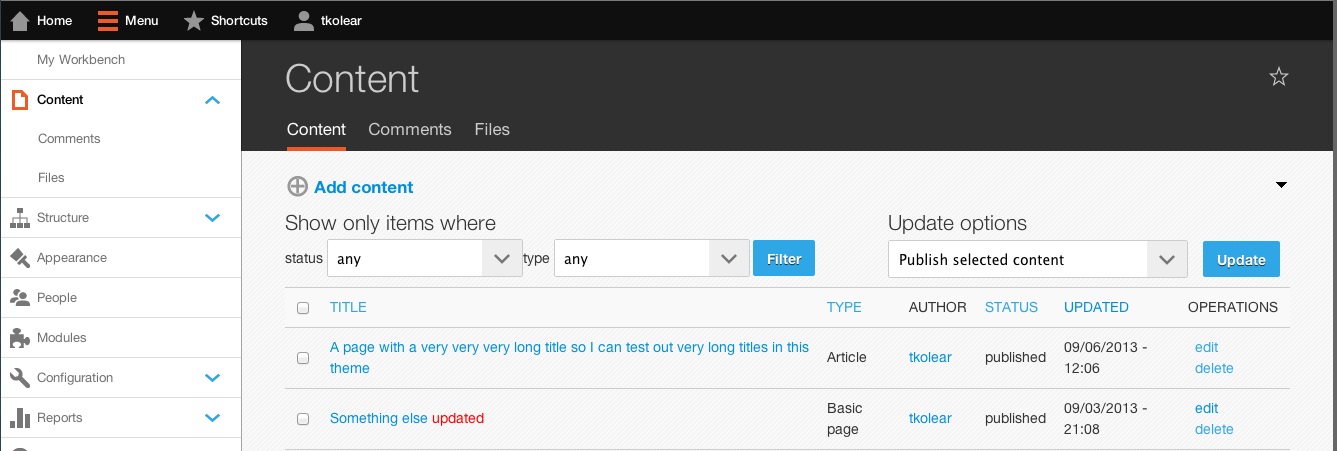Open Modules in the sidebar
The width and height of the screenshot is (1337, 451).
(62, 338)
